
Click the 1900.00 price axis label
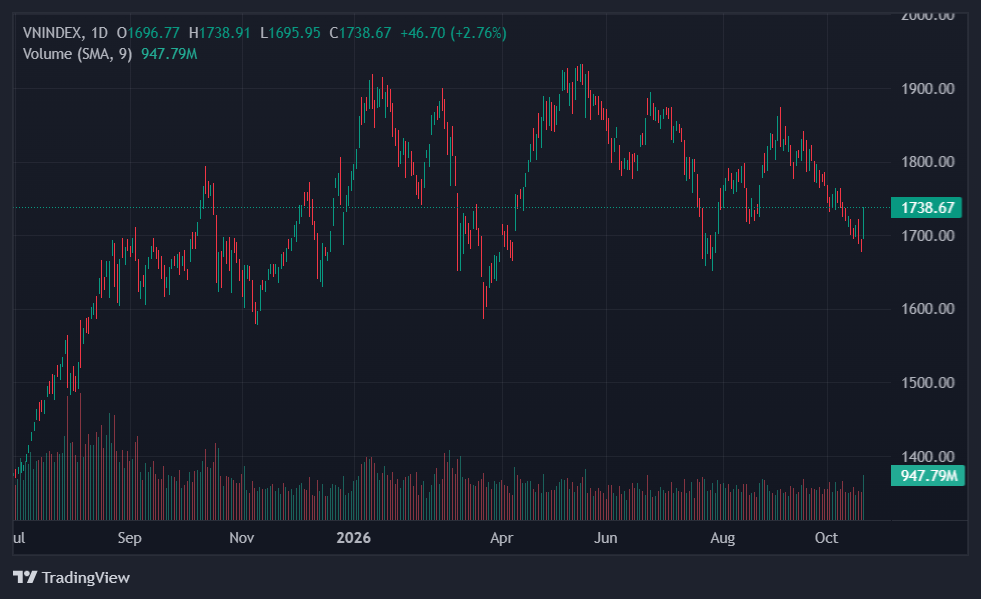coord(927,89)
